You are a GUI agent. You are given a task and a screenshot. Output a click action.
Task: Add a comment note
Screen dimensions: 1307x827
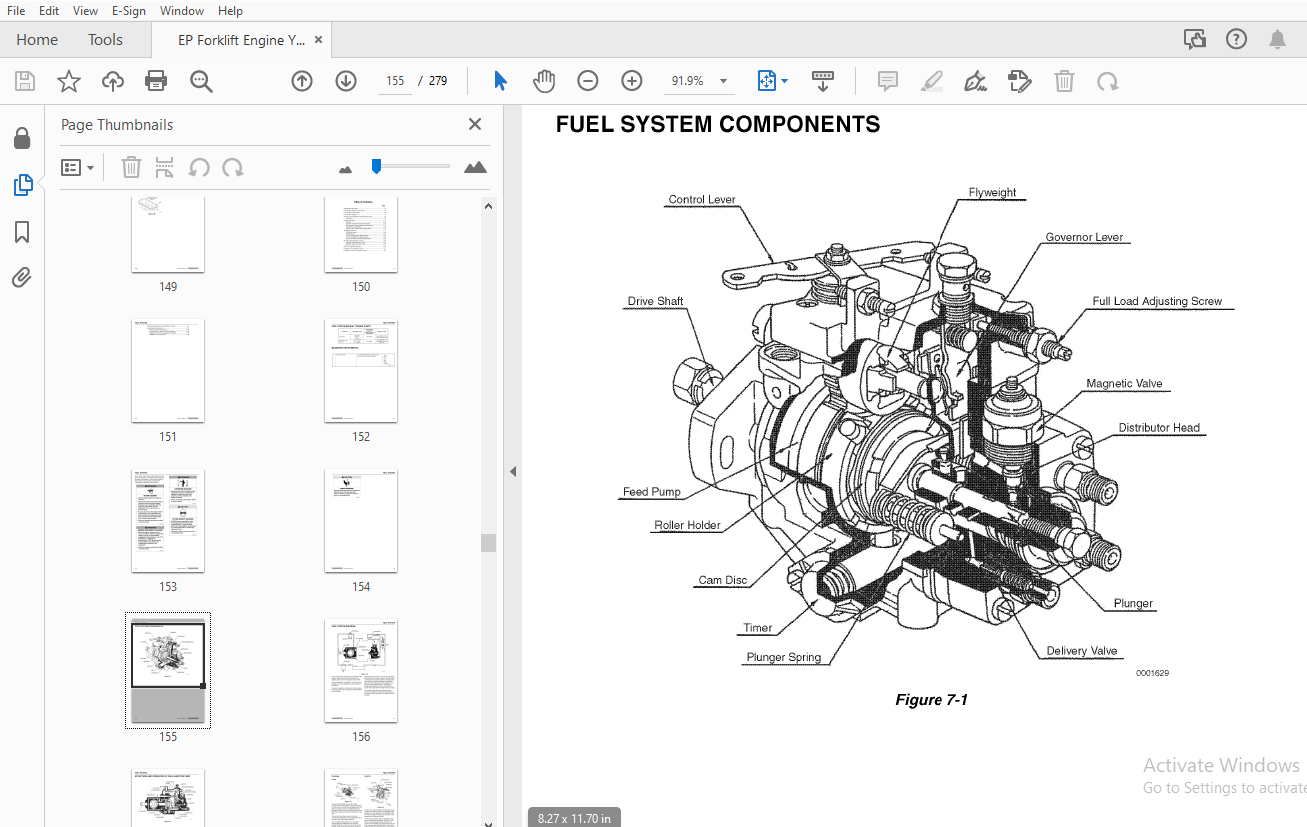(888, 81)
